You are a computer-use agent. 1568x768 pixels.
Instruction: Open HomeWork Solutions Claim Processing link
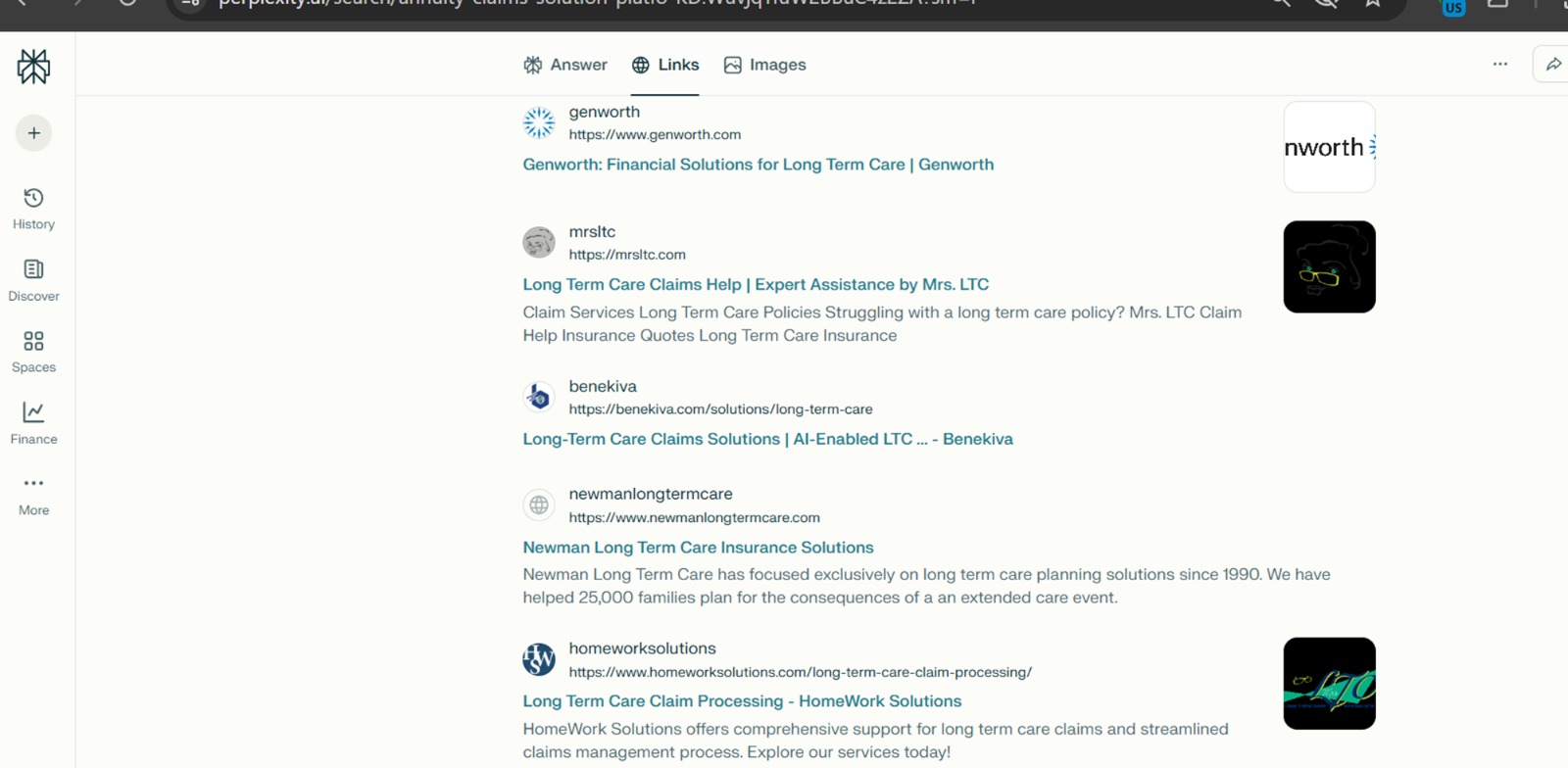click(x=742, y=701)
